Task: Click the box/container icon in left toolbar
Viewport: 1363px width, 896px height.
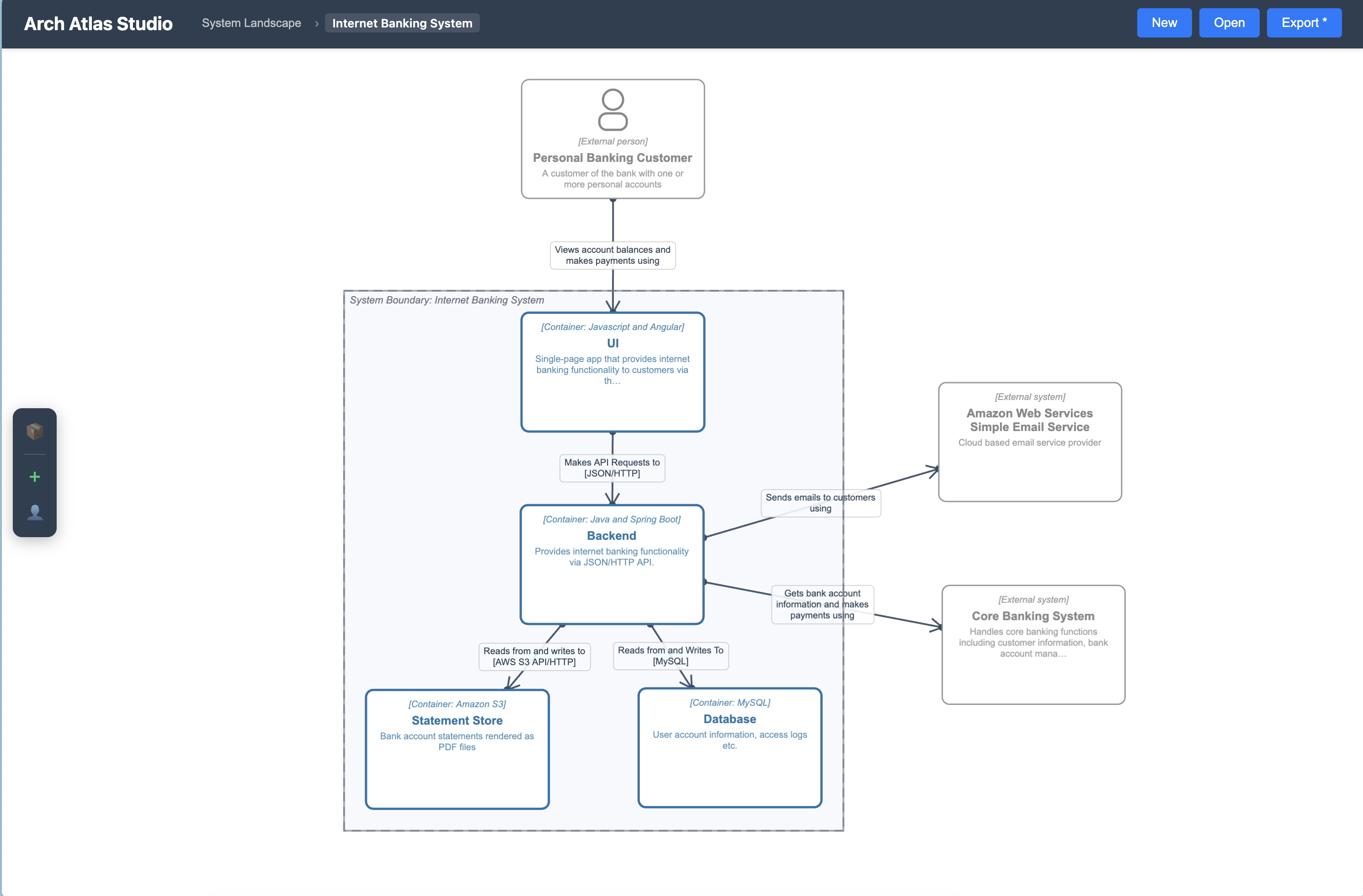Action: click(x=34, y=431)
